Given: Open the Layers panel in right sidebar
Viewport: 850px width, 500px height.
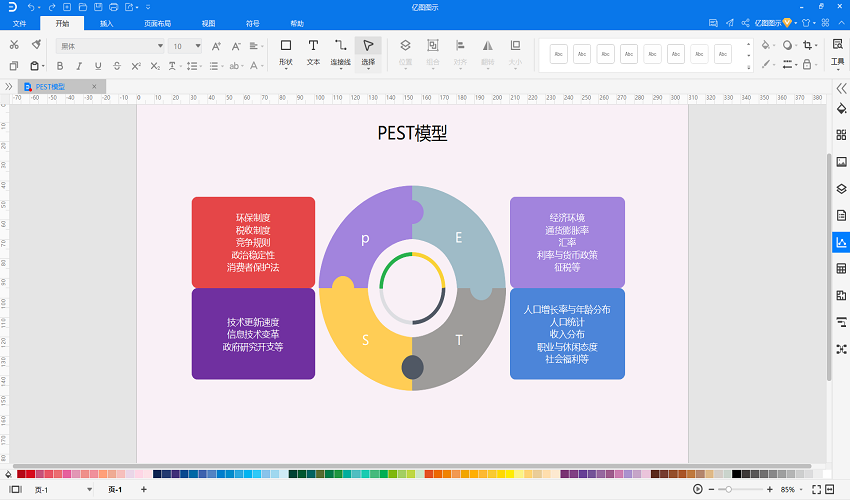Looking at the screenshot, I should click(841, 188).
